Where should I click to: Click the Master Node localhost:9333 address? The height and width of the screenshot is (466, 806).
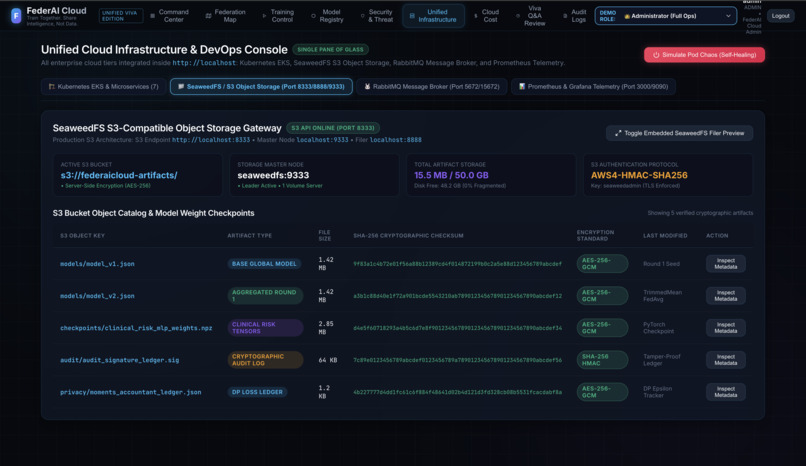322,140
